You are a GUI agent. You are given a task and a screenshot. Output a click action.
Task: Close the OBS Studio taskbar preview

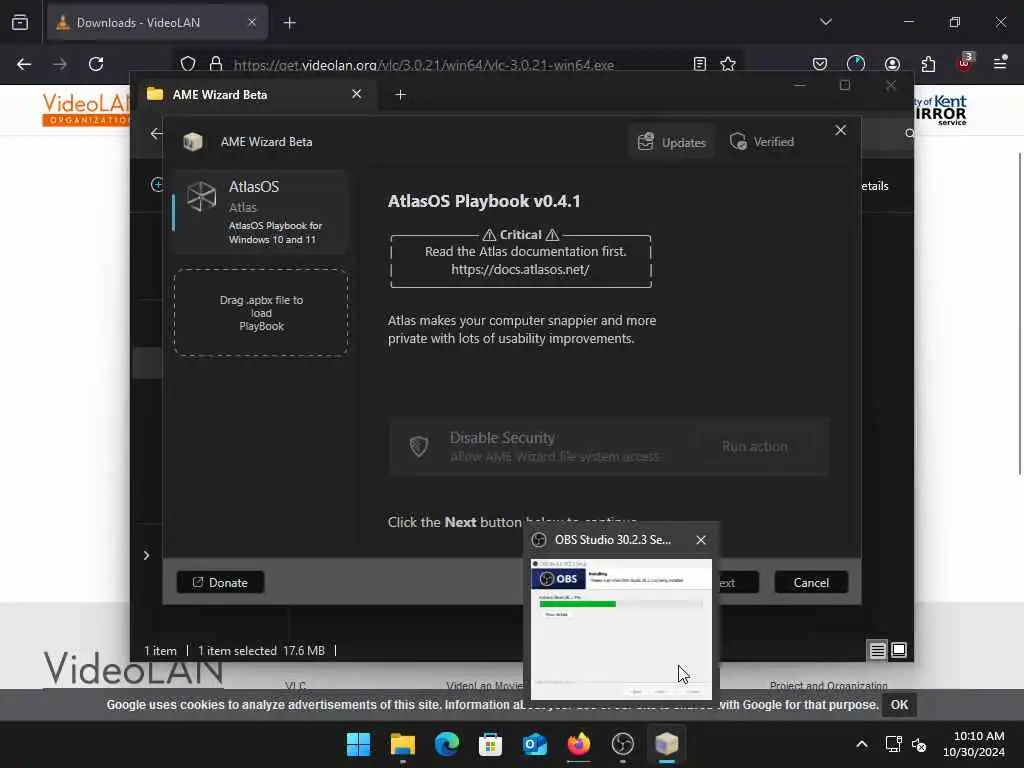tap(701, 540)
